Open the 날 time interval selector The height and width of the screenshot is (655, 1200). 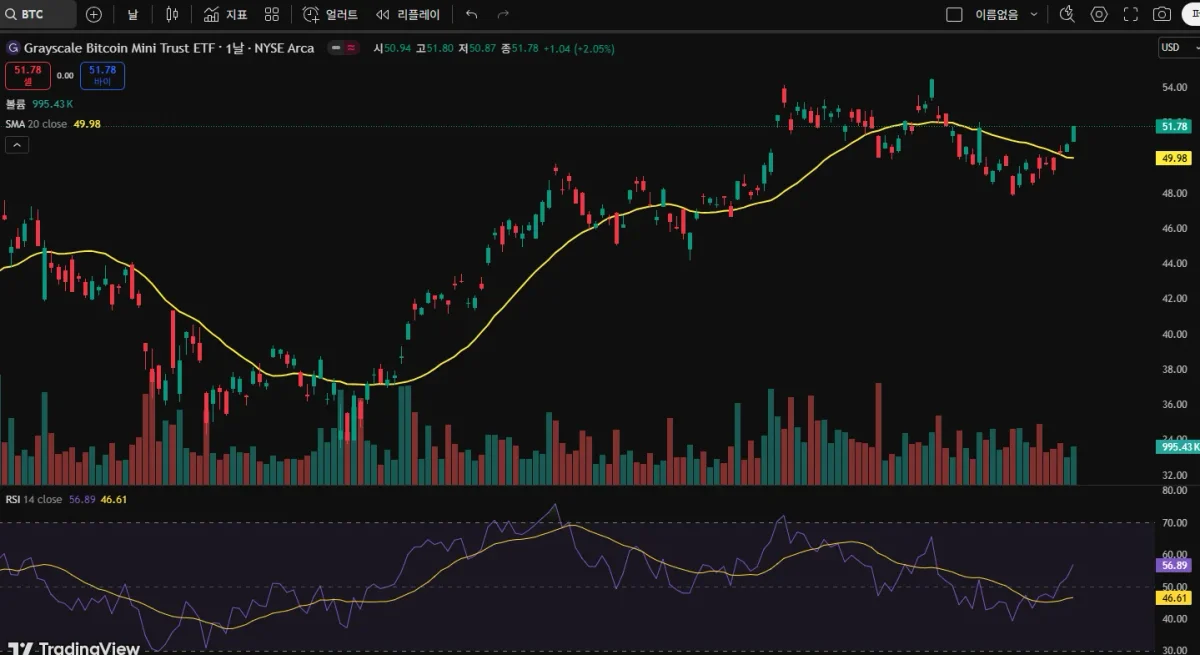coord(133,15)
